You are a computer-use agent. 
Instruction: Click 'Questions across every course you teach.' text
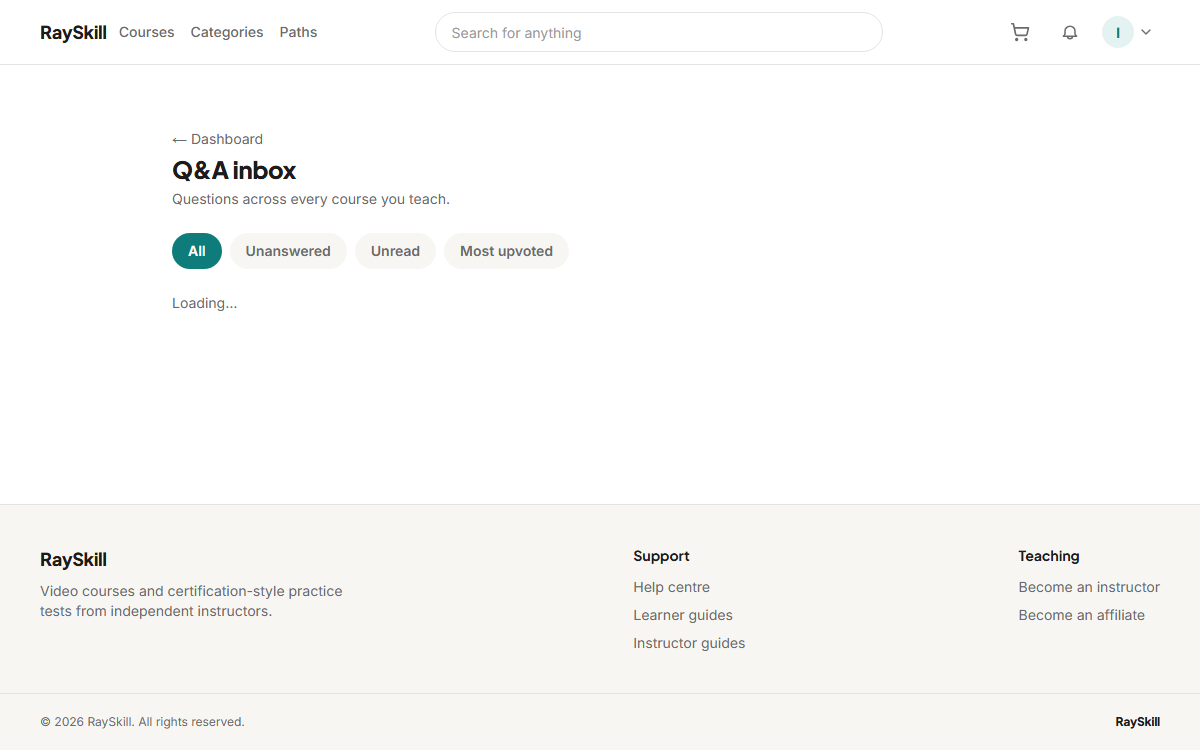(x=311, y=199)
